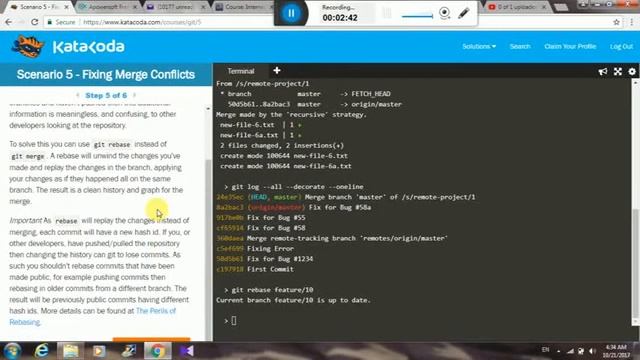Viewport: 640px width, 360px height.
Task: Click the taskbar clock
Action: coord(616,351)
